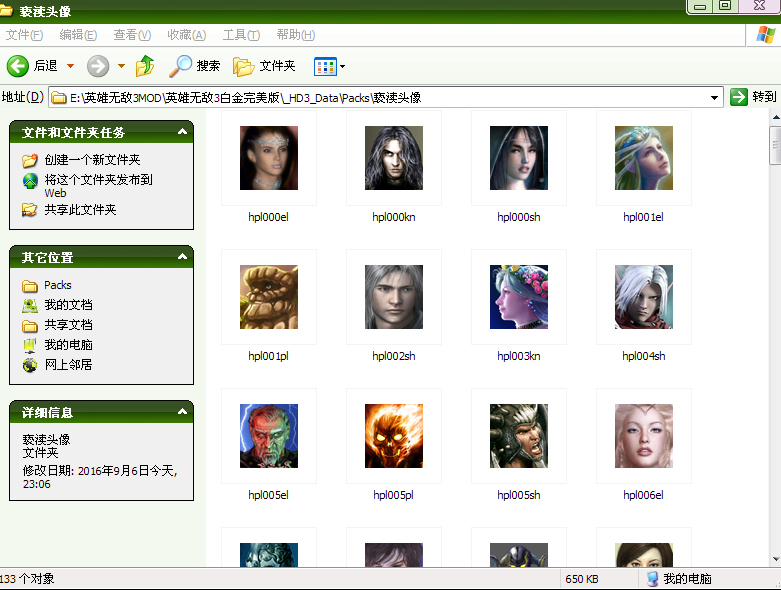Open the Search (搜索) pane

tap(194, 66)
